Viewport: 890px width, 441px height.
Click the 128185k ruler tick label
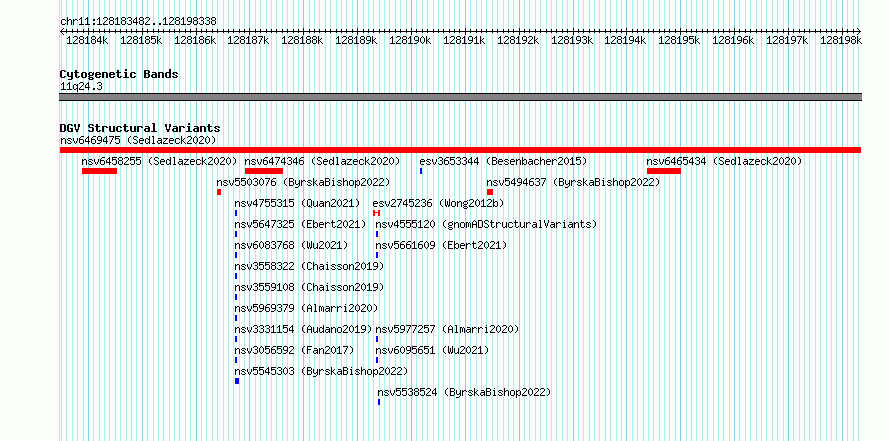(x=141, y=40)
